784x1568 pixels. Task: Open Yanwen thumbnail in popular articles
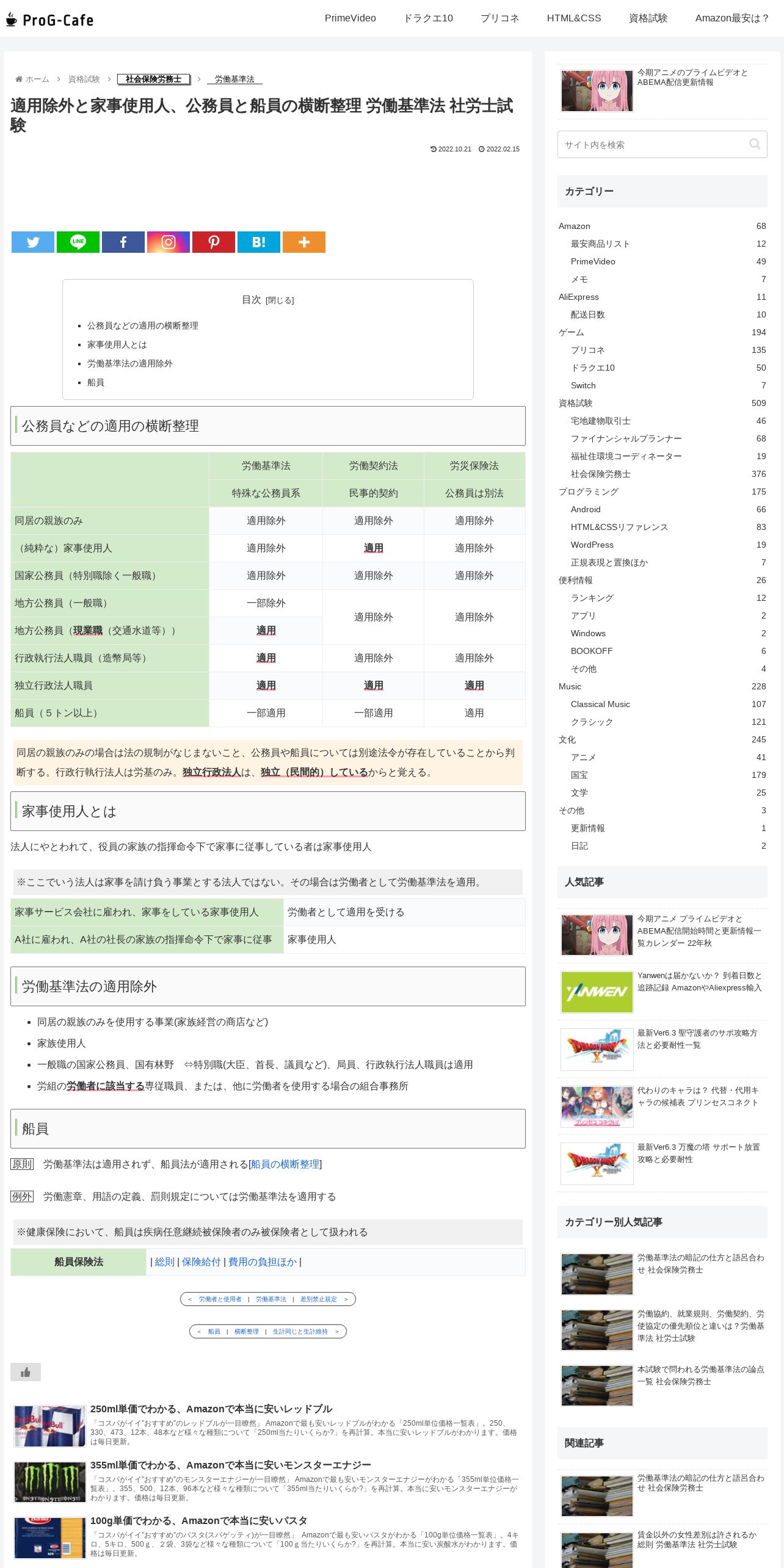point(597,992)
